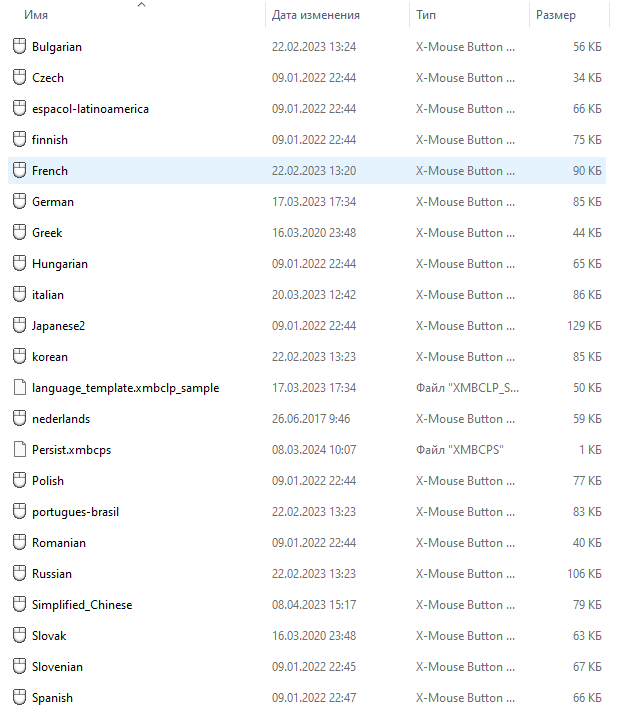Select language_template.xmbclp_sample file name
The height and width of the screenshot is (728, 630).
pyautogui.click(x=125, y=388)
